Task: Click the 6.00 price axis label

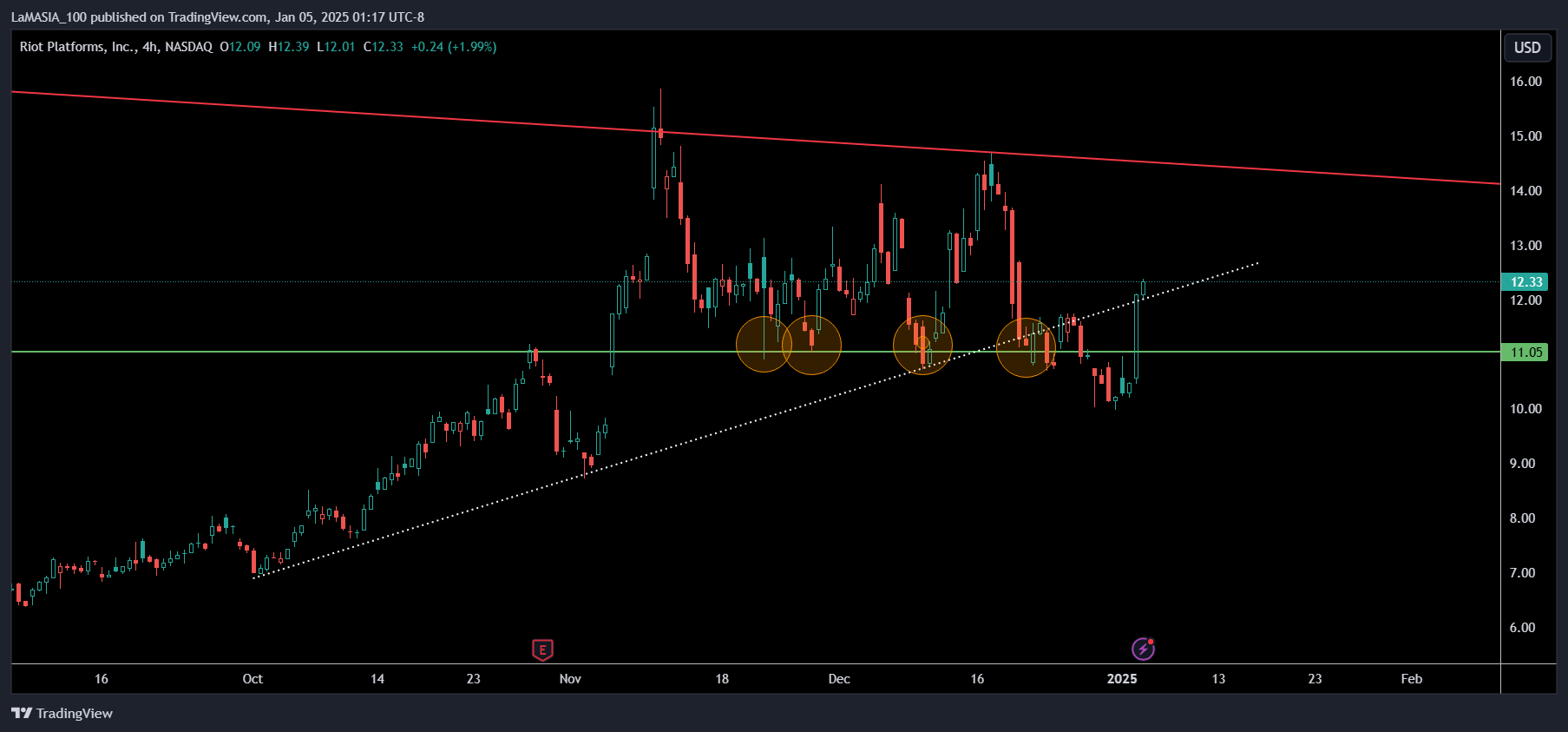Action: (x=1522, y=628)
